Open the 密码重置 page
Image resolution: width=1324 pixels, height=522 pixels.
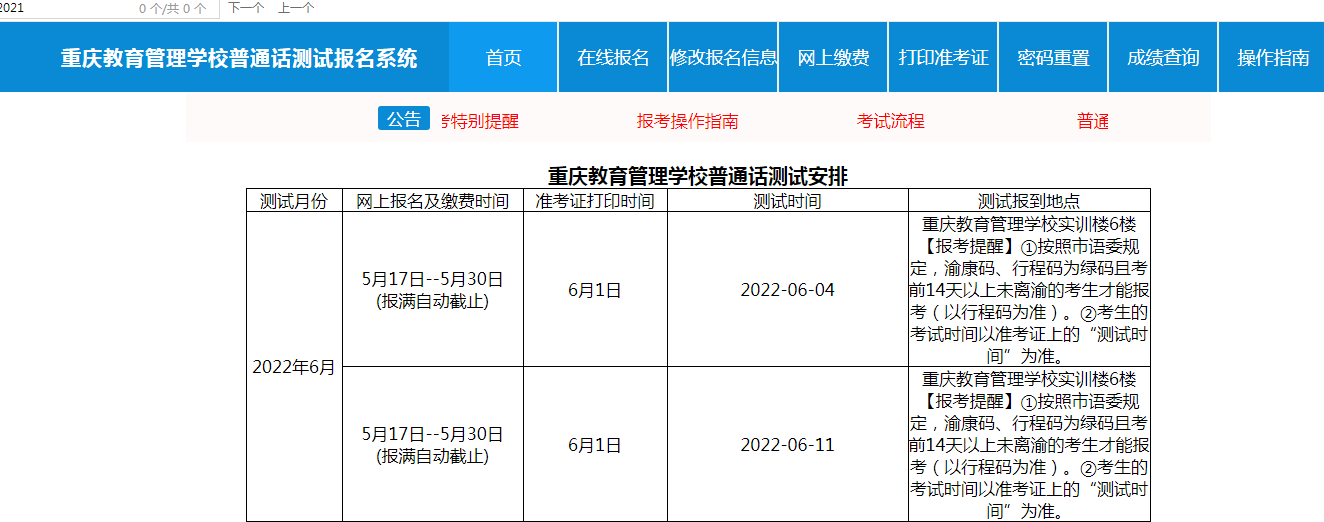(1053, 57)
